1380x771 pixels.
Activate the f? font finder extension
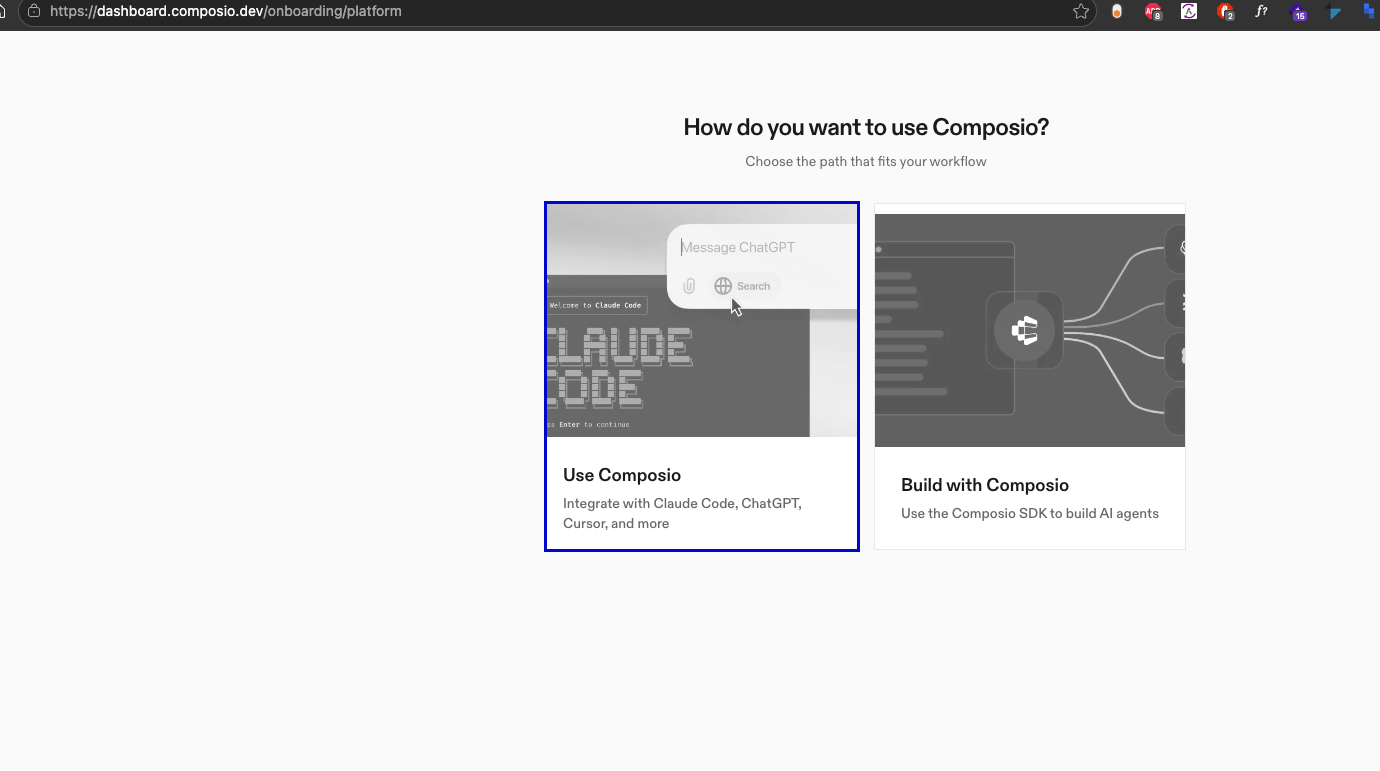(x=1262, y=11)
